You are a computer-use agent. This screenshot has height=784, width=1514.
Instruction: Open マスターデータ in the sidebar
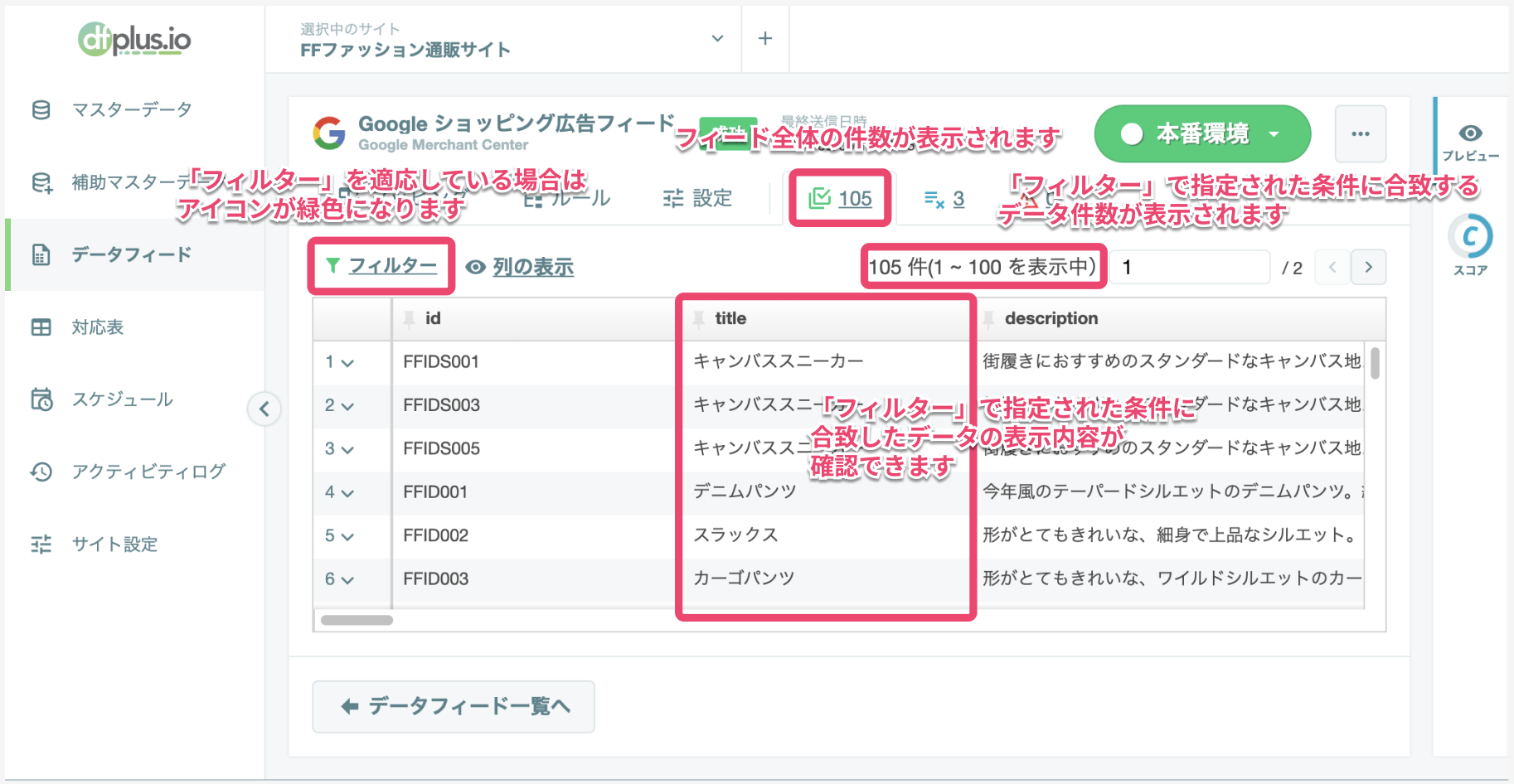point(133,109)
